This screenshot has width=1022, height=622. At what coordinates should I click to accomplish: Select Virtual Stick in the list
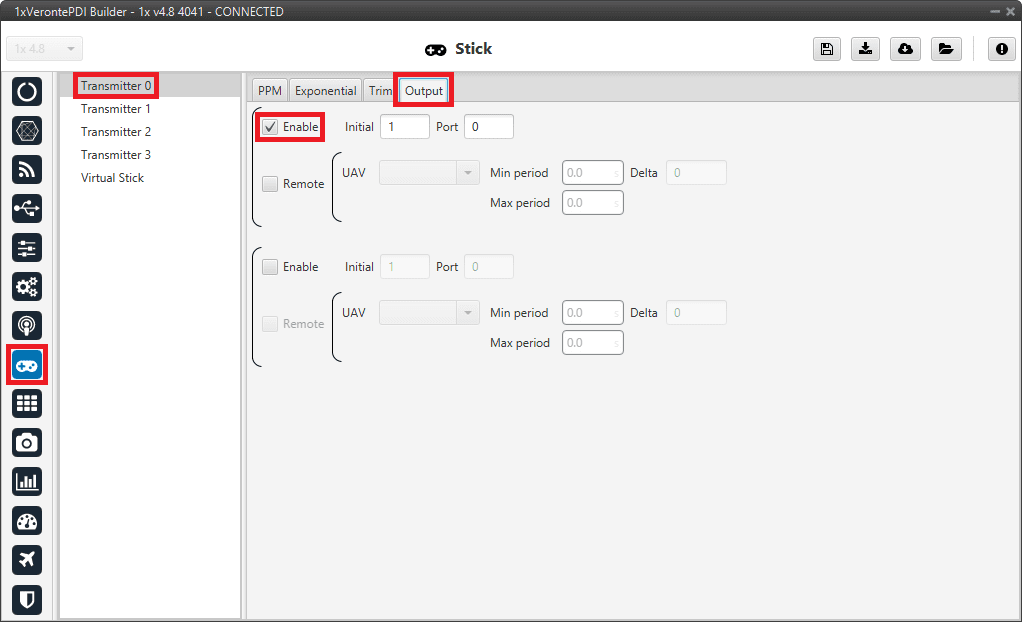(112, 178)
